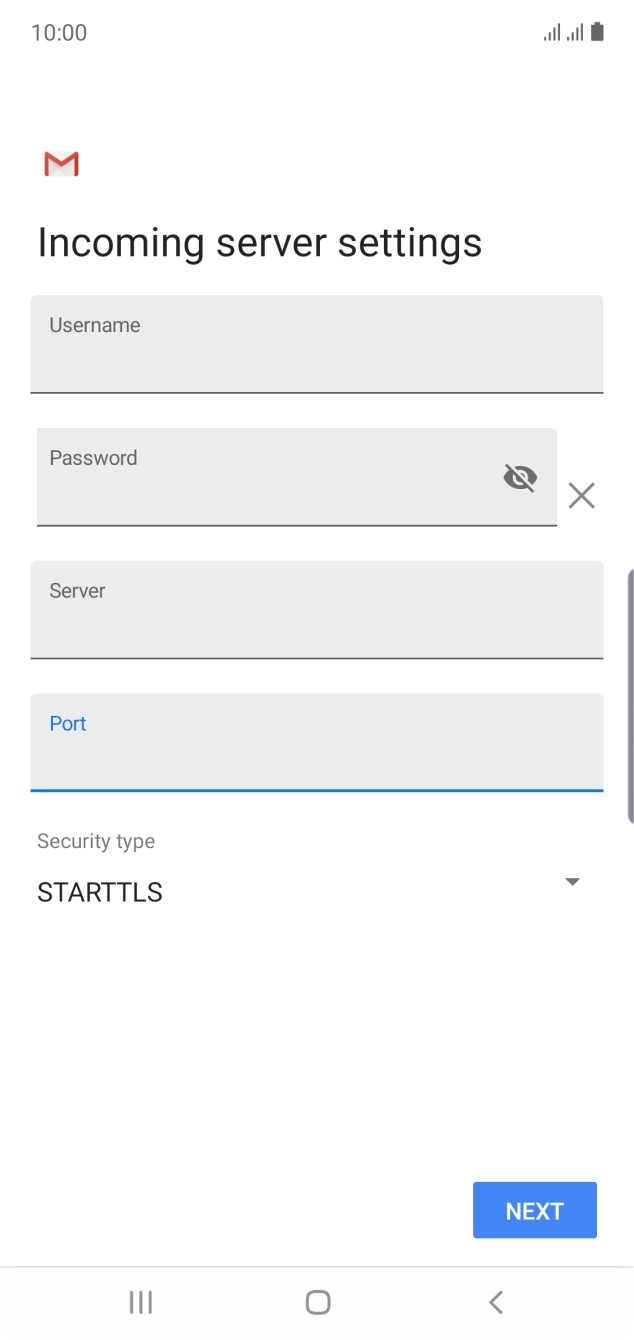634x1340 pixels.
Task: Tap the signal strength indicator
Action: 552,32
